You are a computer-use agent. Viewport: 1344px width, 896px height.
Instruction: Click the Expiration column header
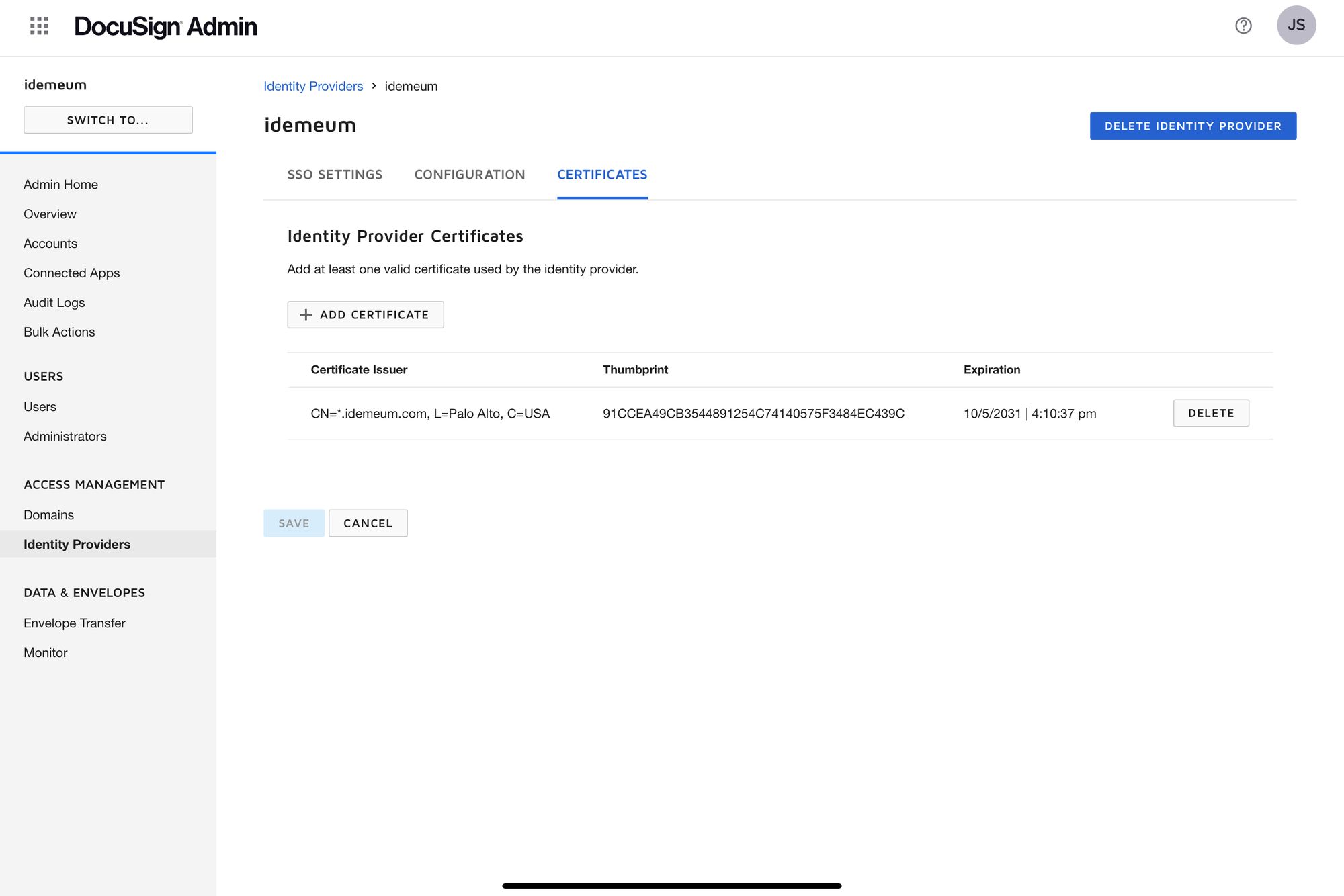tap(992, 370)
